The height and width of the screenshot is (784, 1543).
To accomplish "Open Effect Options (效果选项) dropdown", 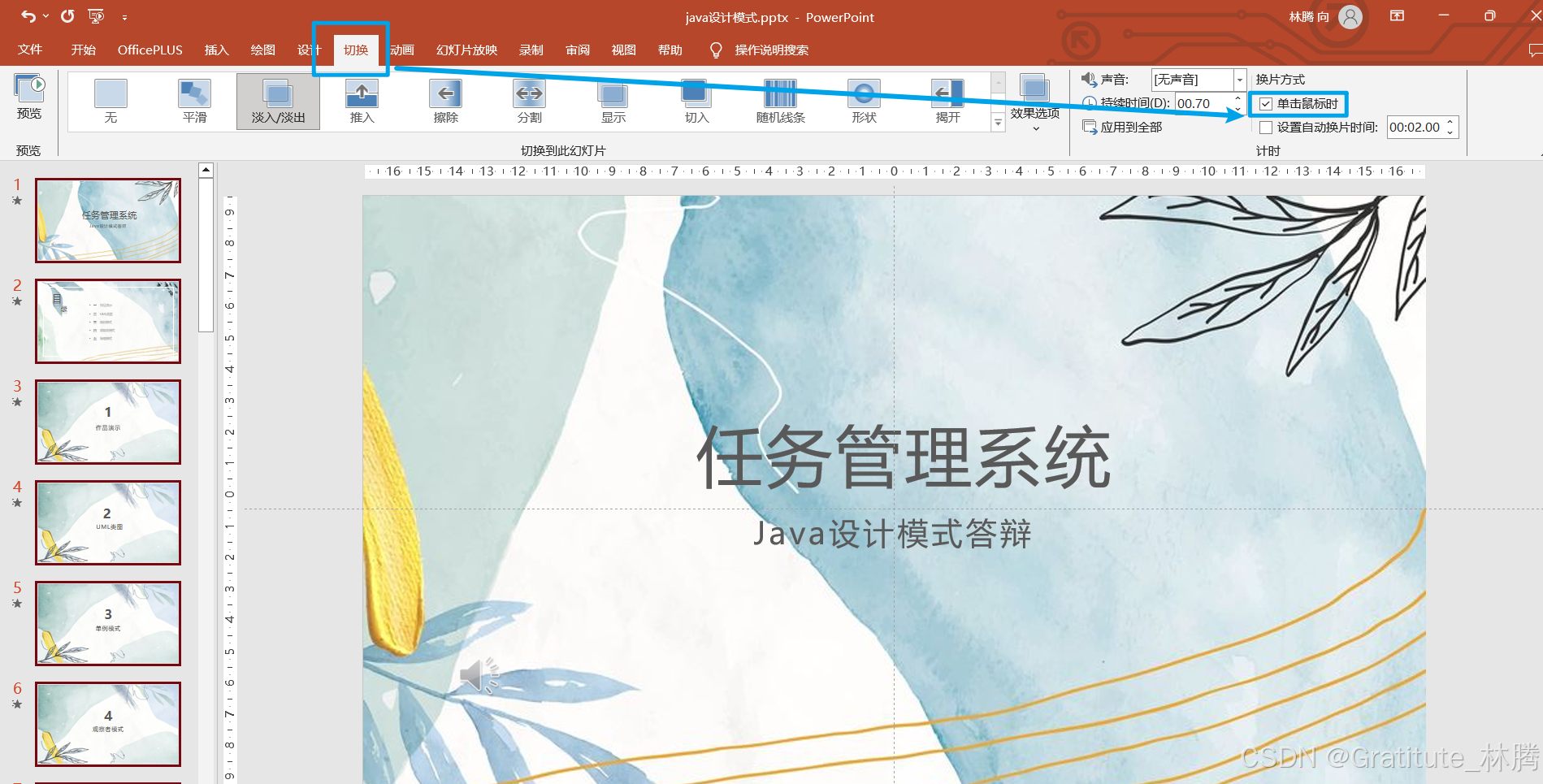I will (x=1034, y=103).
